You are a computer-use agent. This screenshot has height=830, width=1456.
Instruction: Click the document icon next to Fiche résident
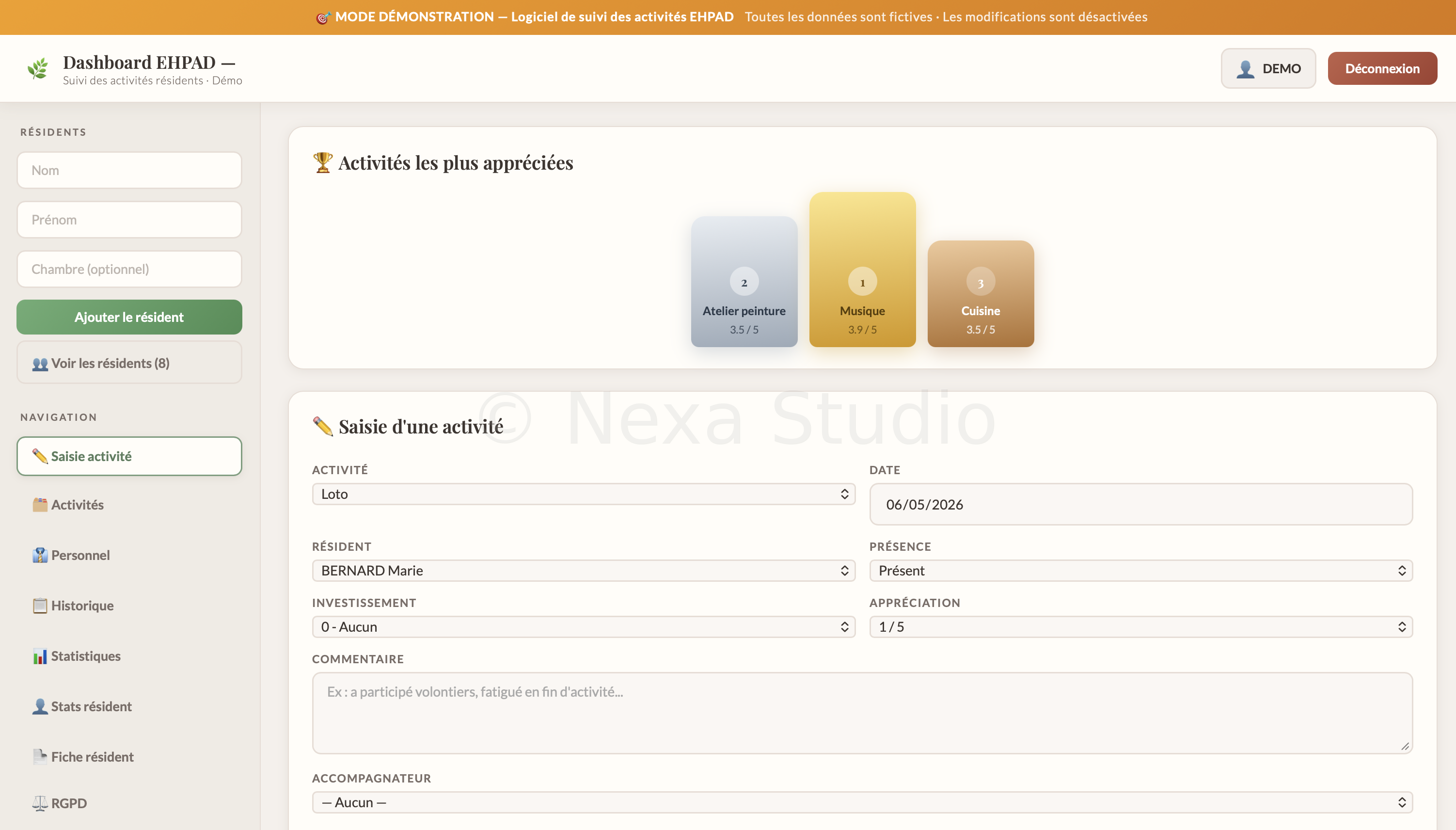point(39,757)
